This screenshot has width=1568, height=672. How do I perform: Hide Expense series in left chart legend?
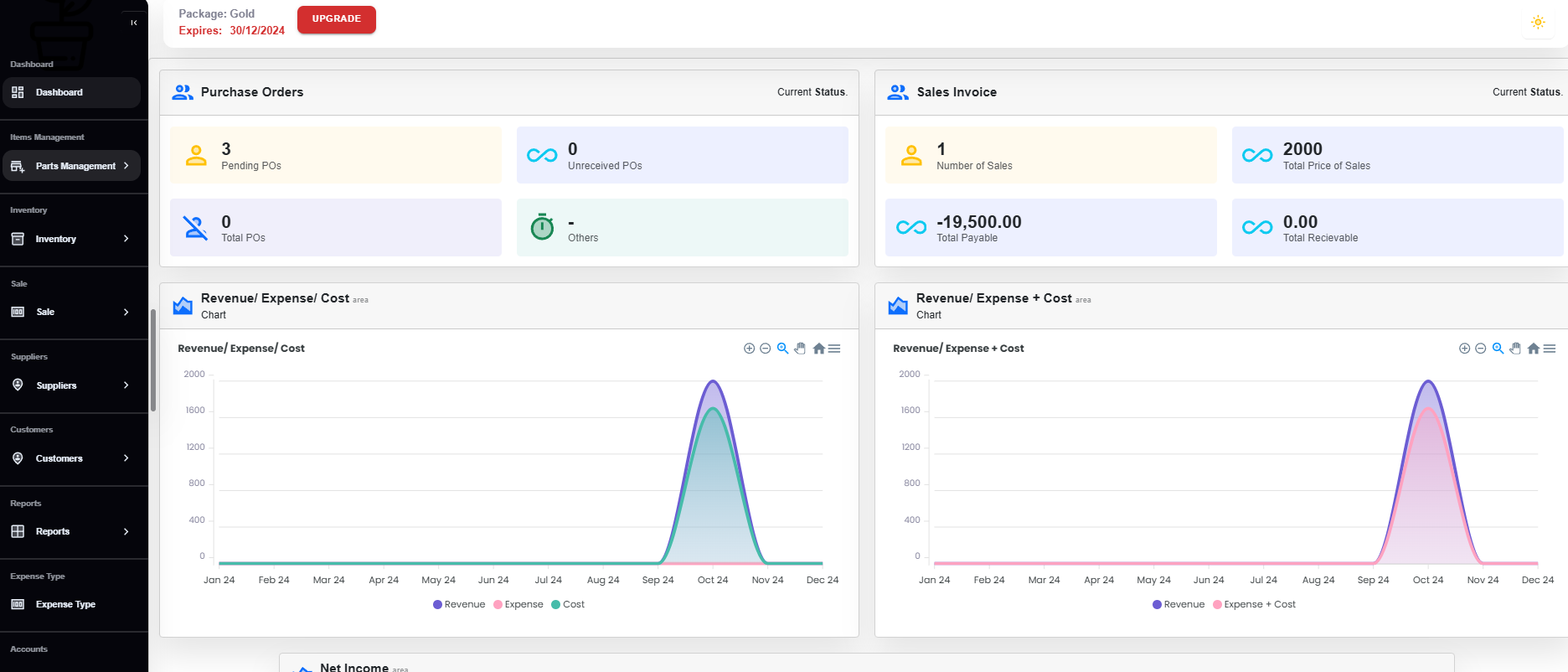click(518, 604)
